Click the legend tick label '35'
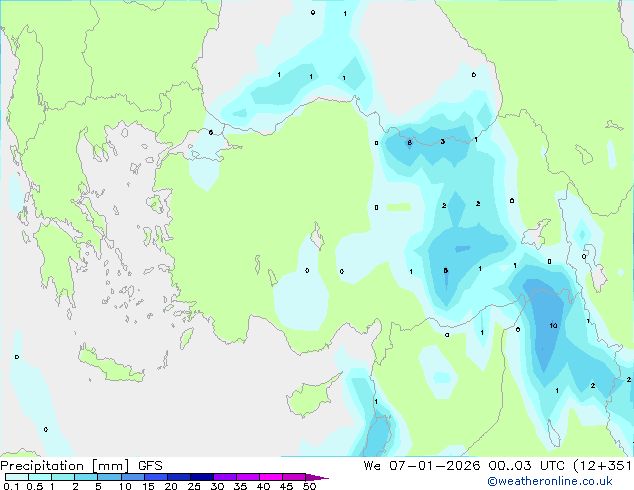The image size is (634, 490). pos(240,486)
